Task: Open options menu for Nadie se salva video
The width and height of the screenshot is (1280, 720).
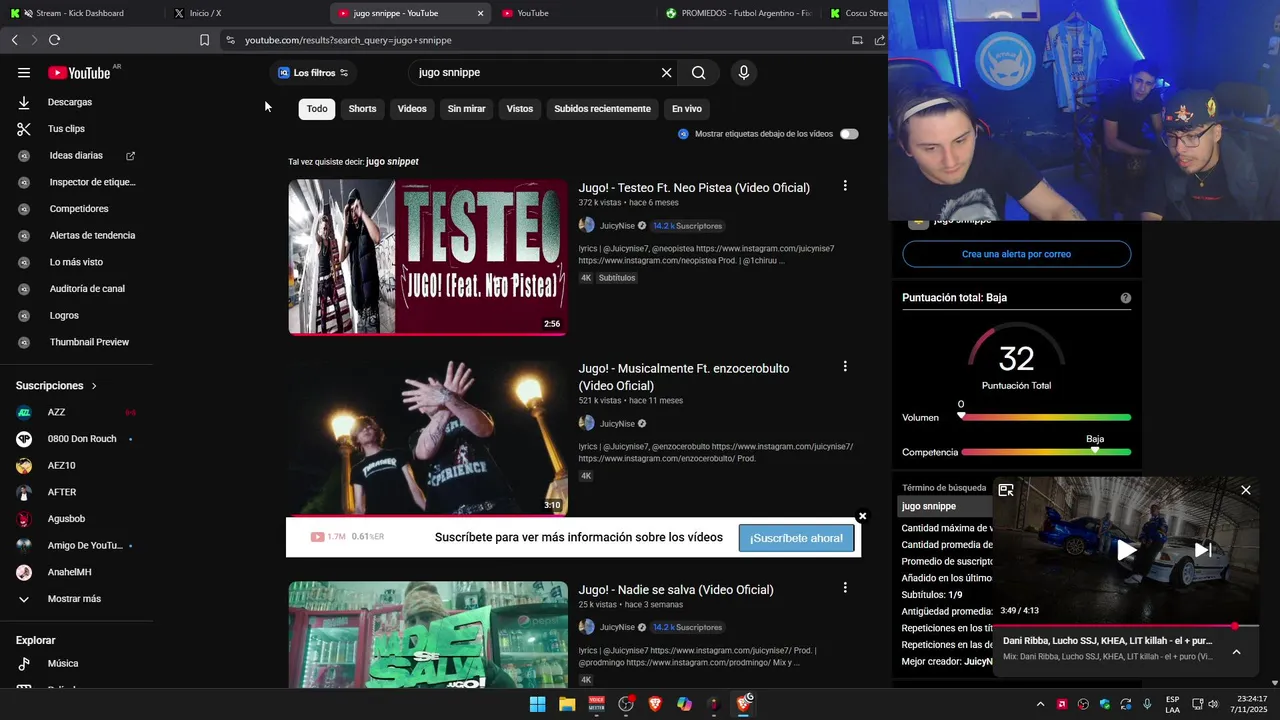Action: 845,588
